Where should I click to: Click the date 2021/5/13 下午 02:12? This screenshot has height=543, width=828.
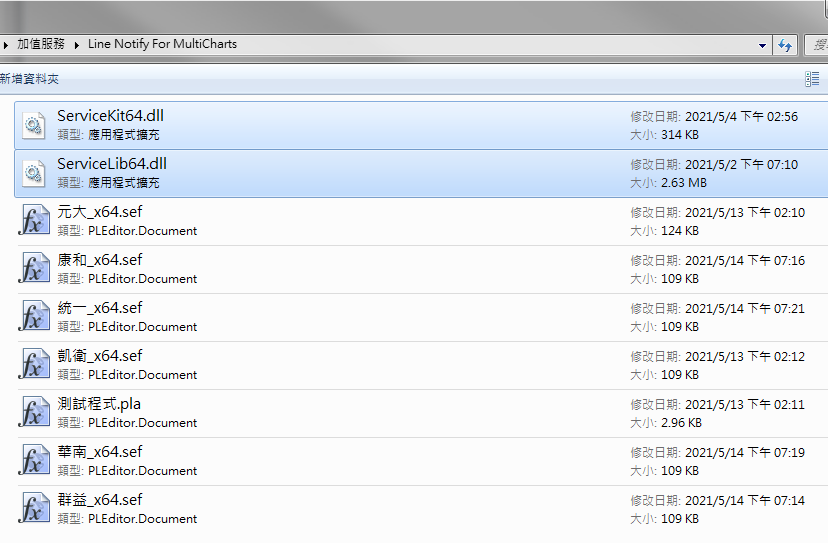(x=745, y=357)
